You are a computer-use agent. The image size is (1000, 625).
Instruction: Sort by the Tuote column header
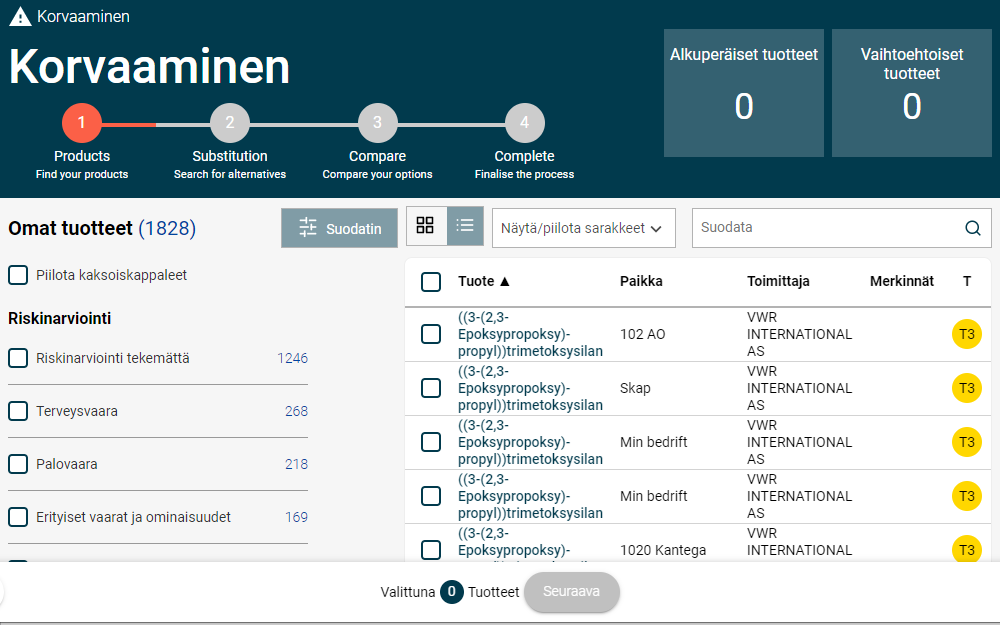click(483, 281)
